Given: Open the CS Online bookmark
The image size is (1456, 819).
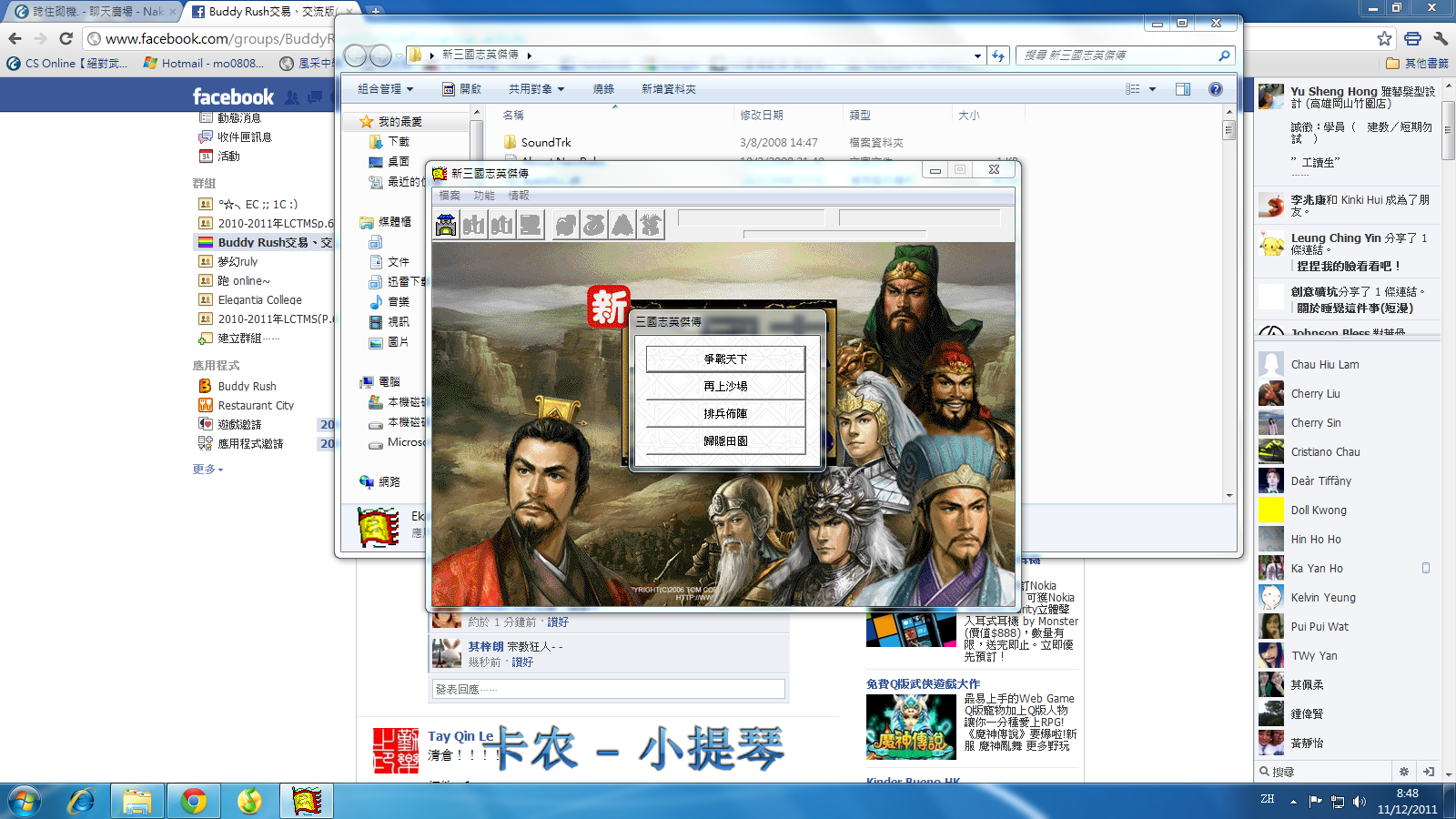Looking at the screenshot, I should (x=67, y=64).
